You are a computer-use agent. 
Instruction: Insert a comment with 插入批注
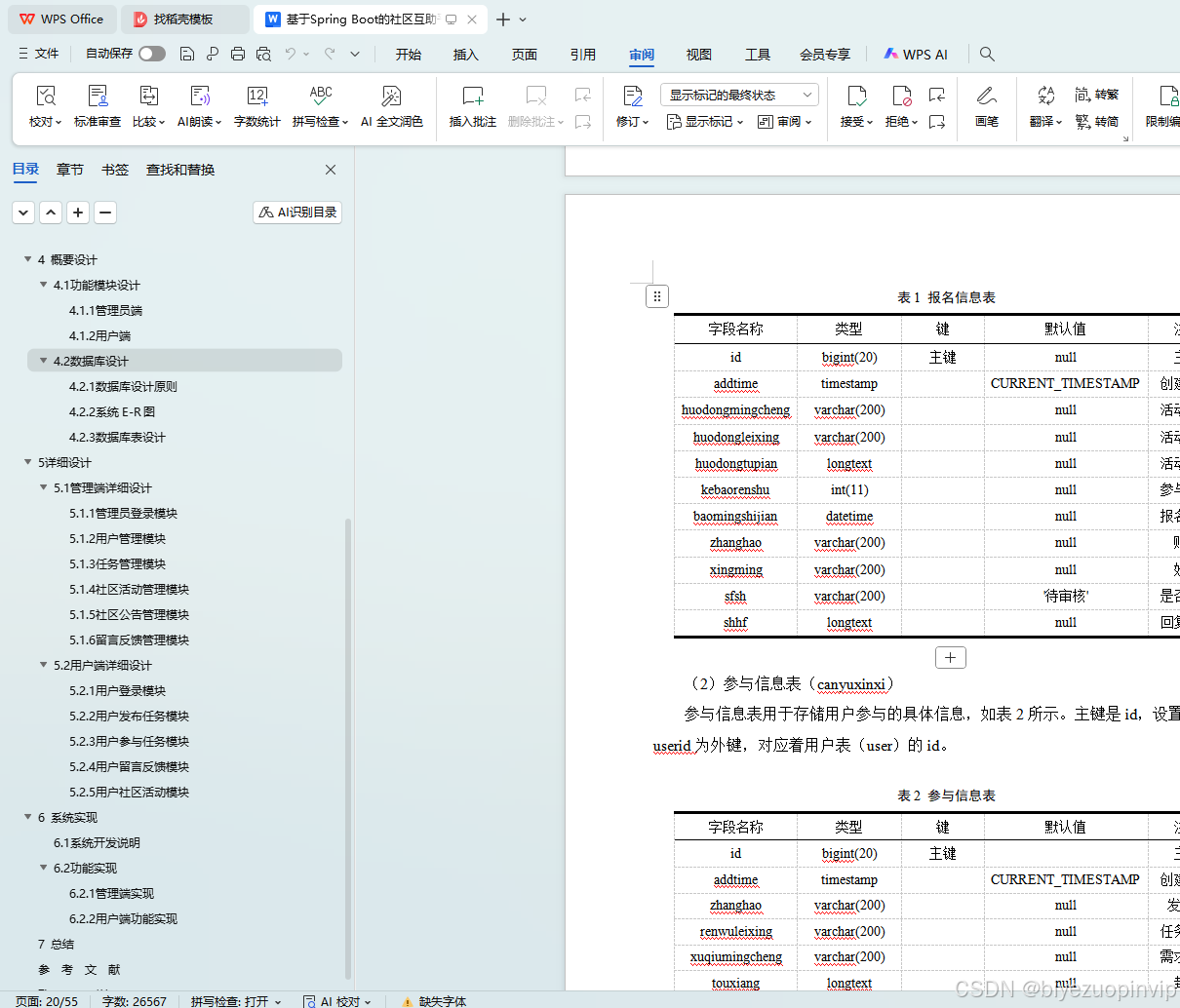(x=473, y=106)
